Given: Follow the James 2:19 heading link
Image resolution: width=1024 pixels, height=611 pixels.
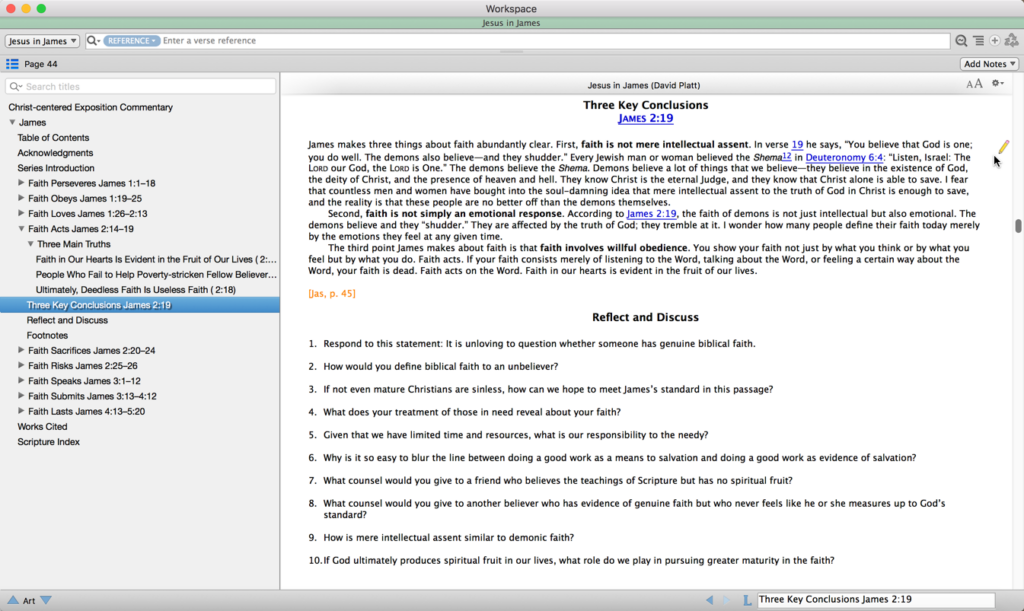Looking at the screenshot, I should click(x=645, y=118).
